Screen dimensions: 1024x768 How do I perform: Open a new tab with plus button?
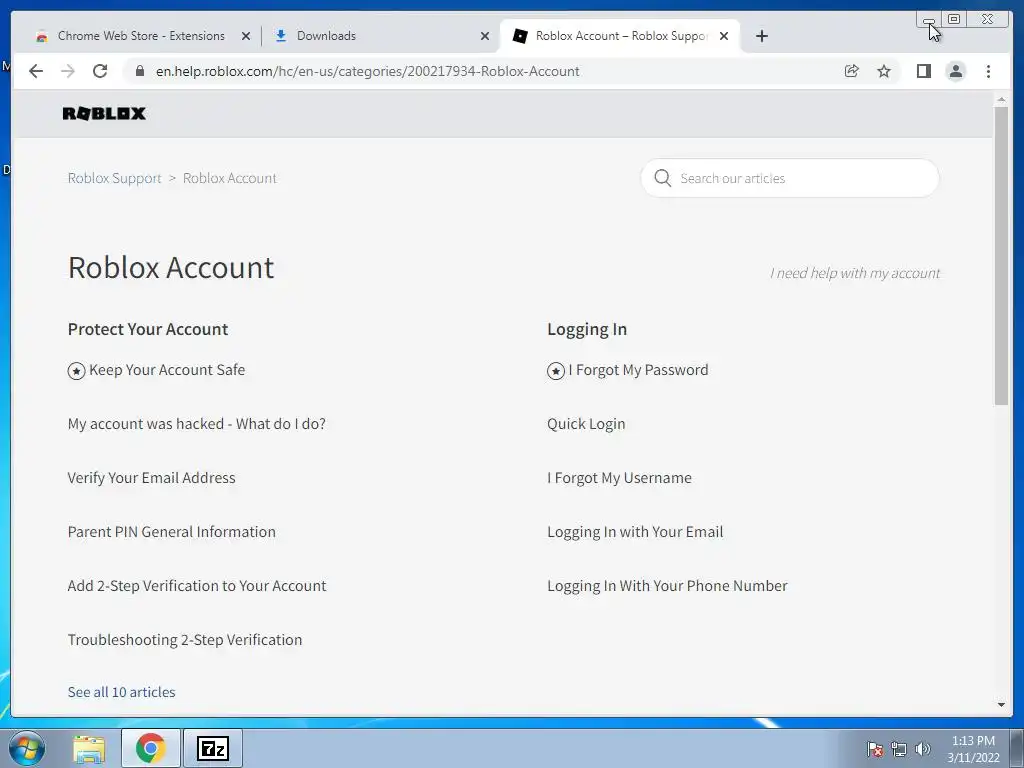click(x=761, y=36)
